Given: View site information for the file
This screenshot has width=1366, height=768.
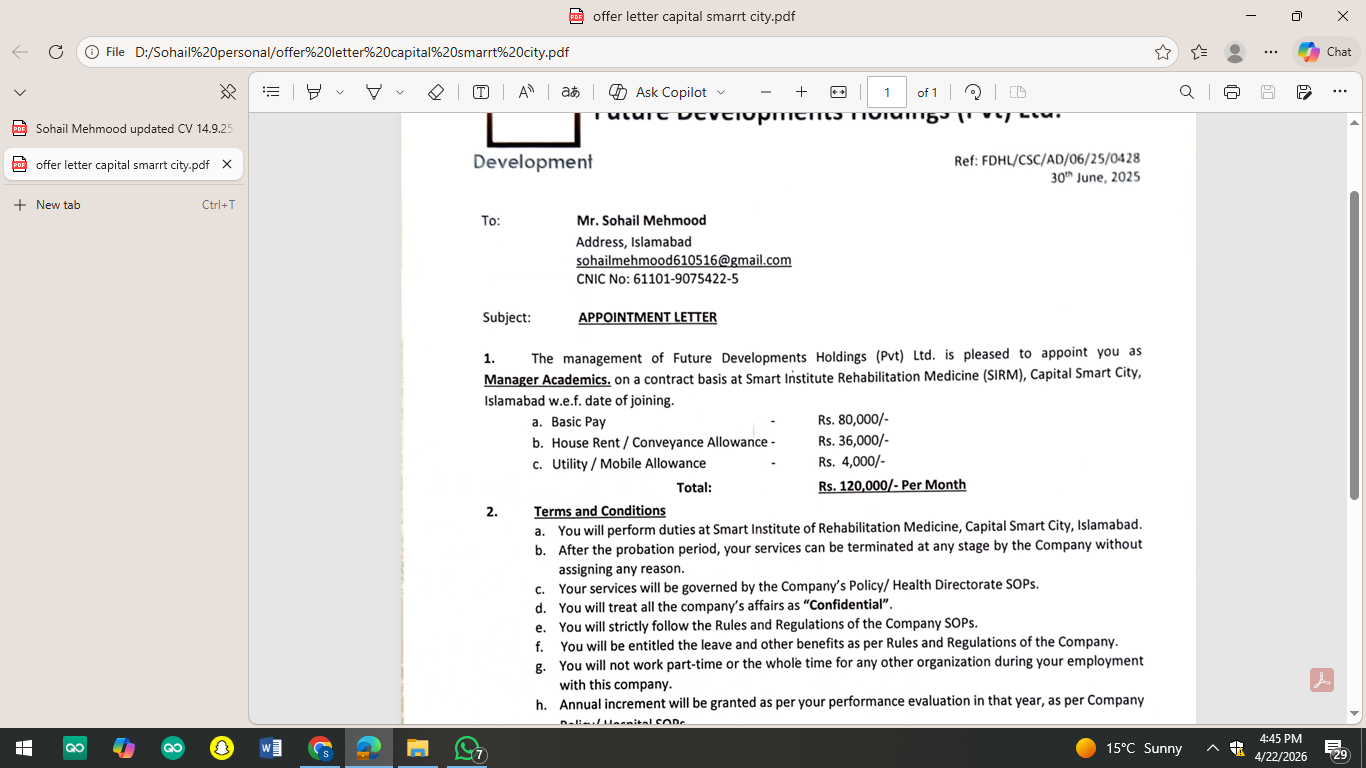Looking at the screenshot, I should [106, 52].
